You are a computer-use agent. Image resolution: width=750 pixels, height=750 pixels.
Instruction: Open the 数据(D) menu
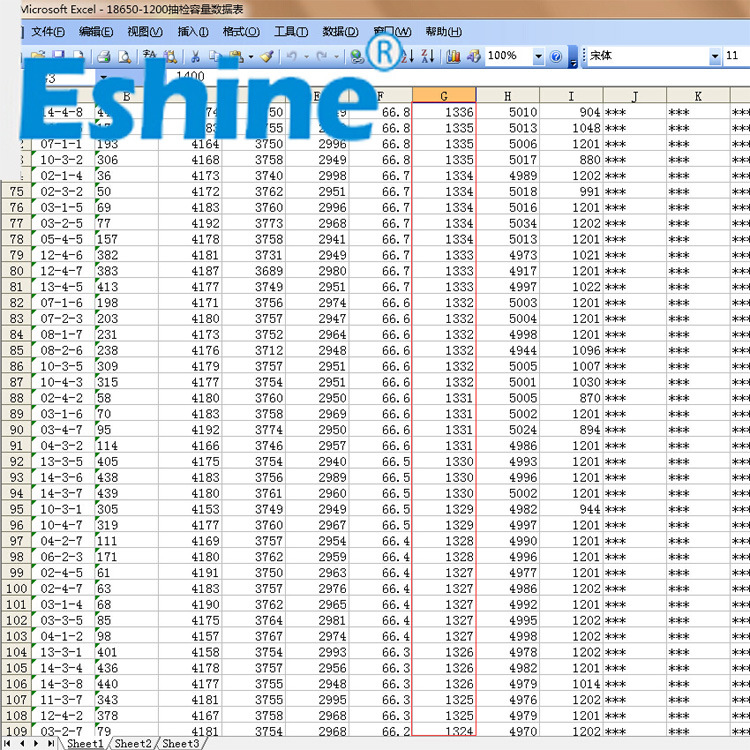point(340,32)
